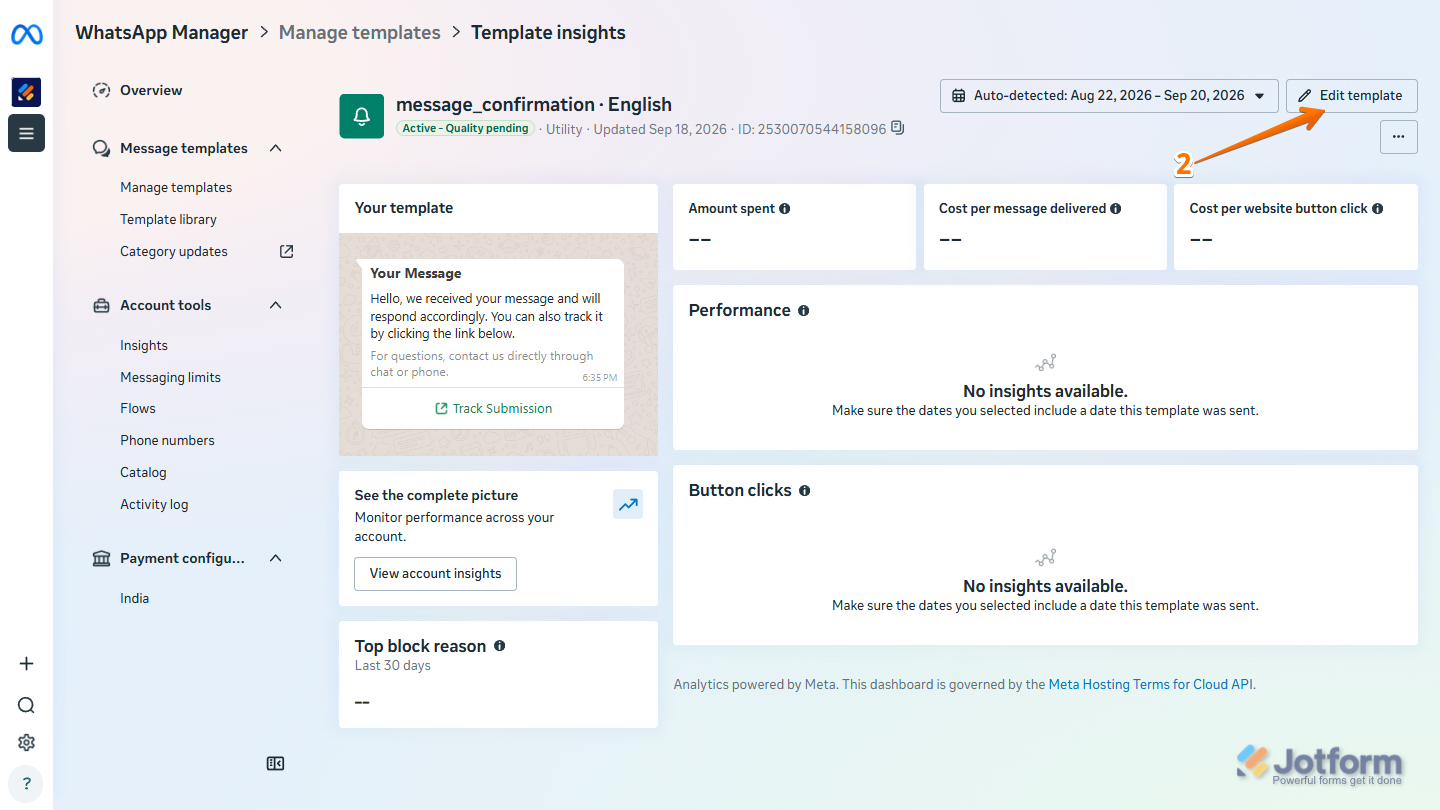
Task: Open the three-dots more options button
Action: (x=1399, y=137)
